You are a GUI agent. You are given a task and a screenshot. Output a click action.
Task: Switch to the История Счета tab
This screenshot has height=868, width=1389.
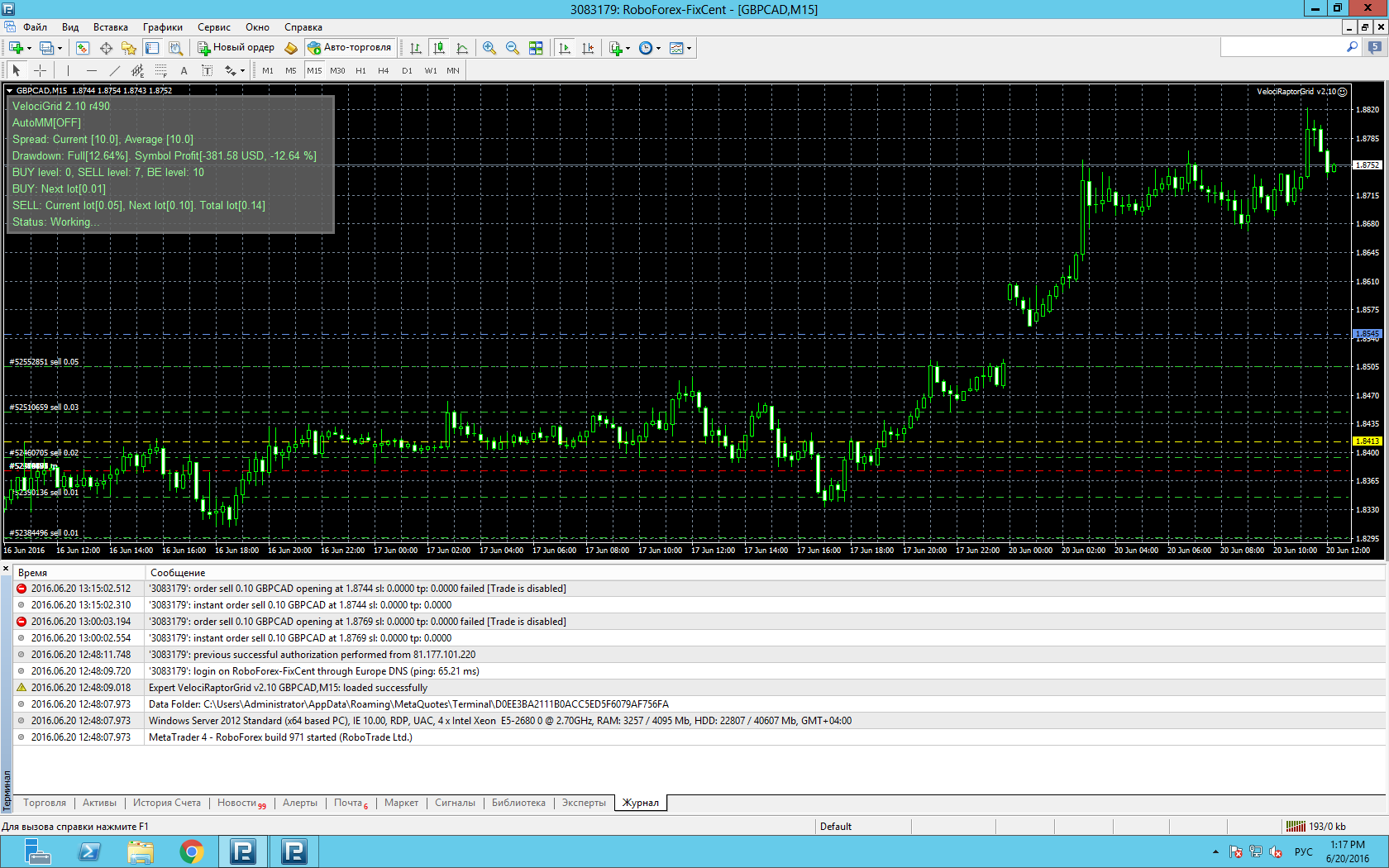[x=167, y=803]
